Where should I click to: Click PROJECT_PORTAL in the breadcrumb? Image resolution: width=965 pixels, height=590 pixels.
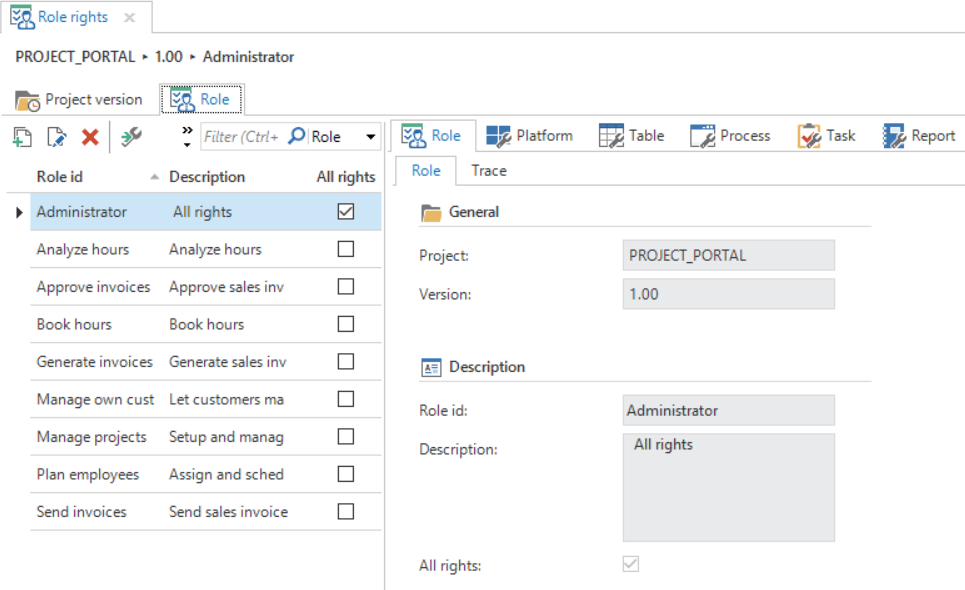pyautogui.click(x=75, y=57)
